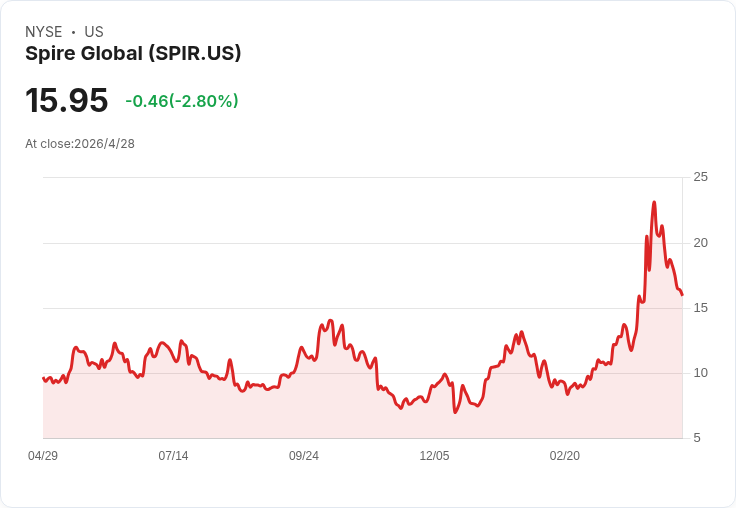736x508 pixels.
Task: Click the chart's highest peak near 23
Action: [654, 202]
